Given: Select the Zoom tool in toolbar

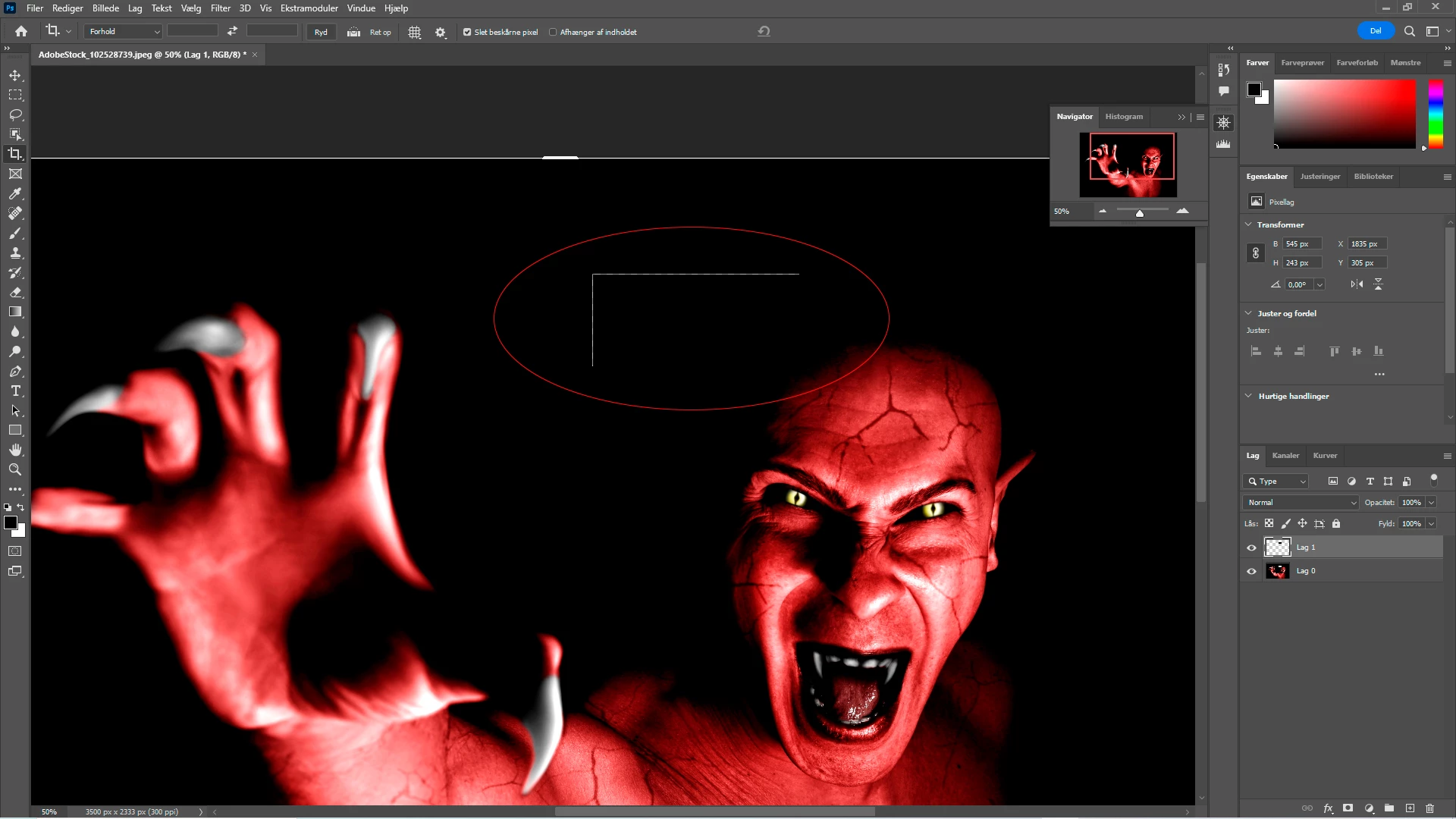Looking at the screenshot, I should point(15,470).
